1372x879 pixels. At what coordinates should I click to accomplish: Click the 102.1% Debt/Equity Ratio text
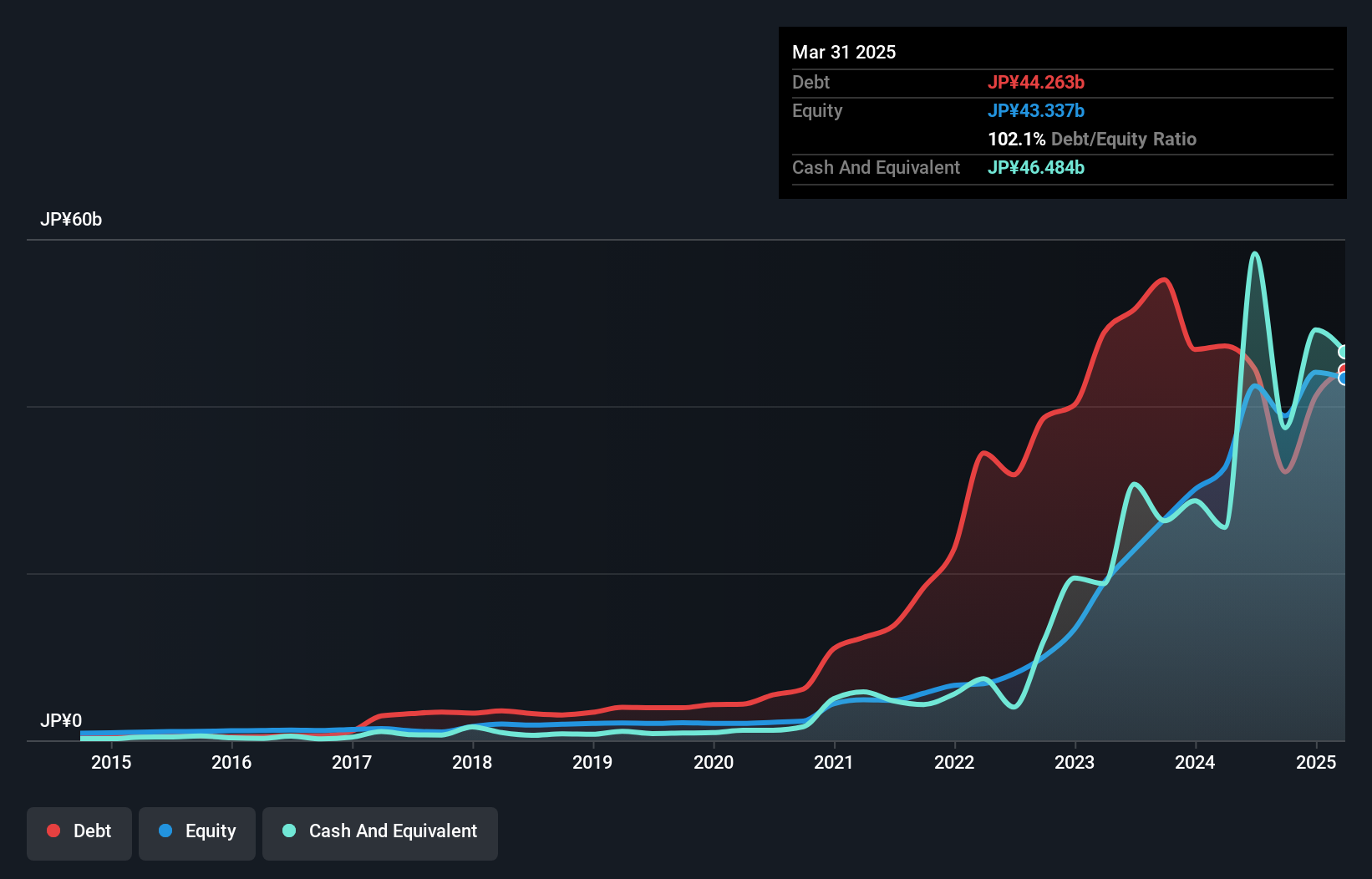pos(1092,139)
